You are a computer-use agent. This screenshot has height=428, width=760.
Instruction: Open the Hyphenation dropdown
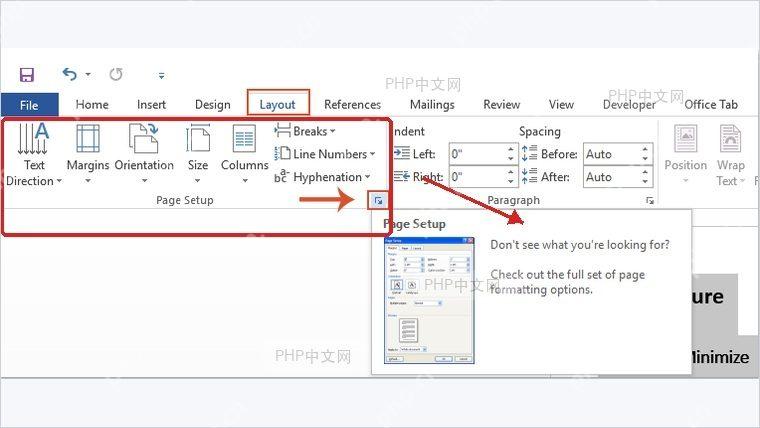tap(322, 177)
